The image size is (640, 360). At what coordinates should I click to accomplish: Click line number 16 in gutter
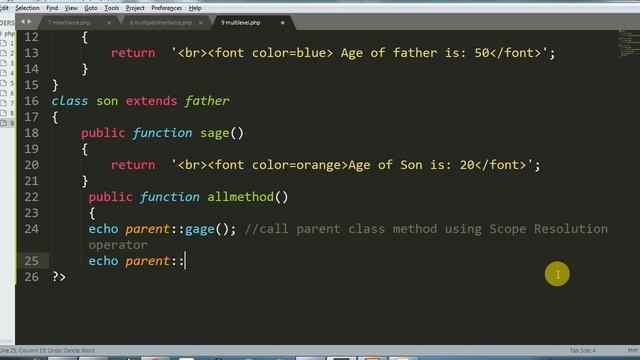point(31,101)
